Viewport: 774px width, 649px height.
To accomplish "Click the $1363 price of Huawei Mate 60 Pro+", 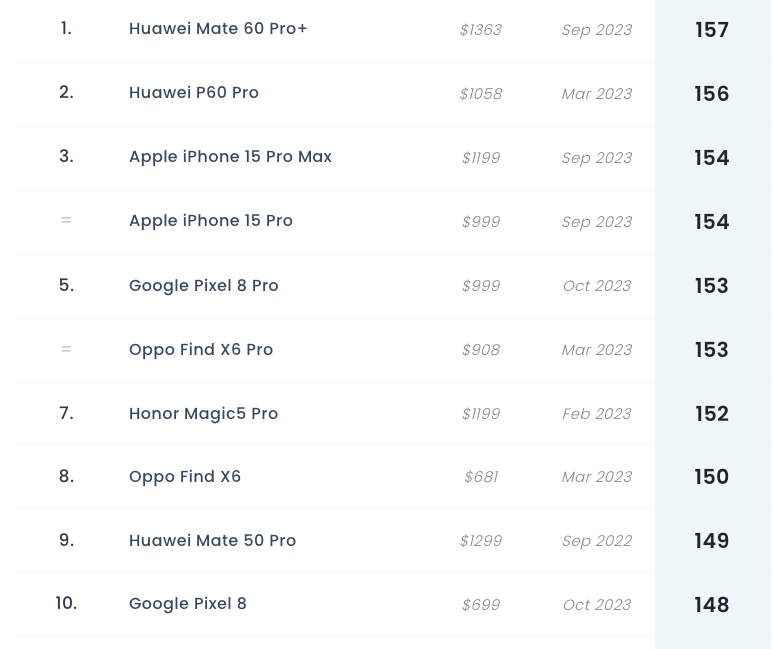I will coord(481,30).
